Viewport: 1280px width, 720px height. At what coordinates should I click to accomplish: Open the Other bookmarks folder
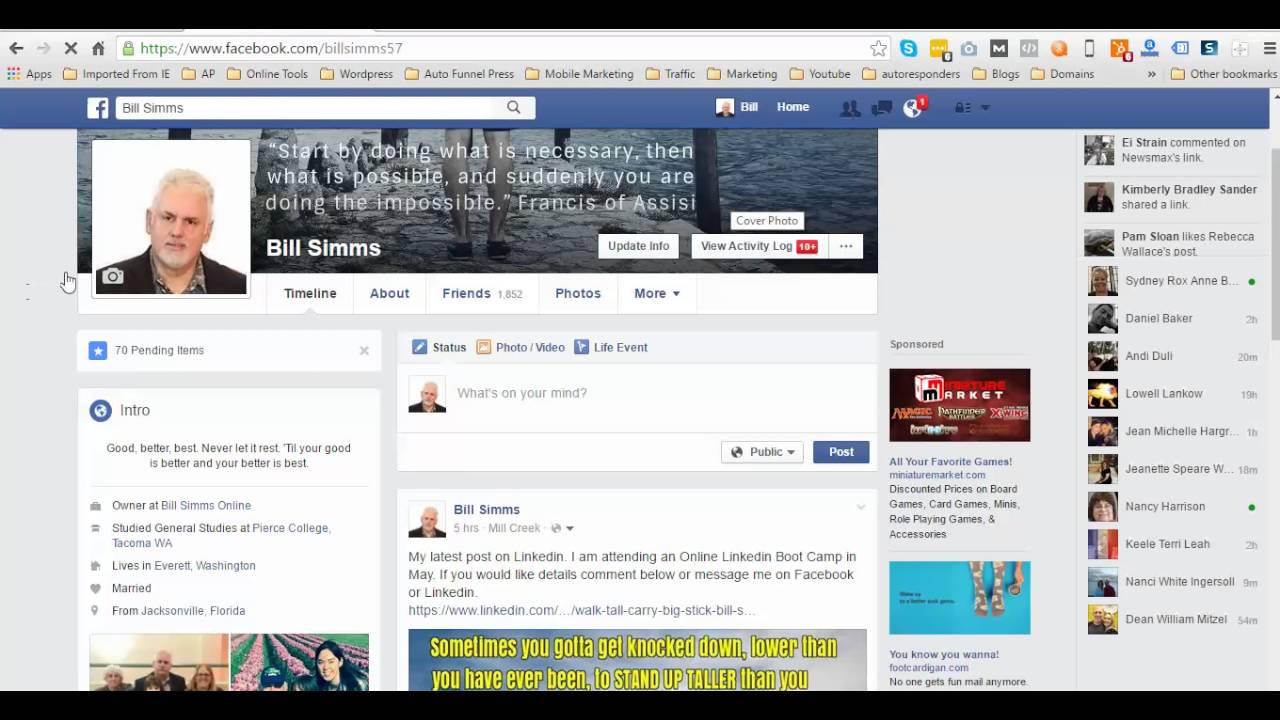(x=1224, y=74)
